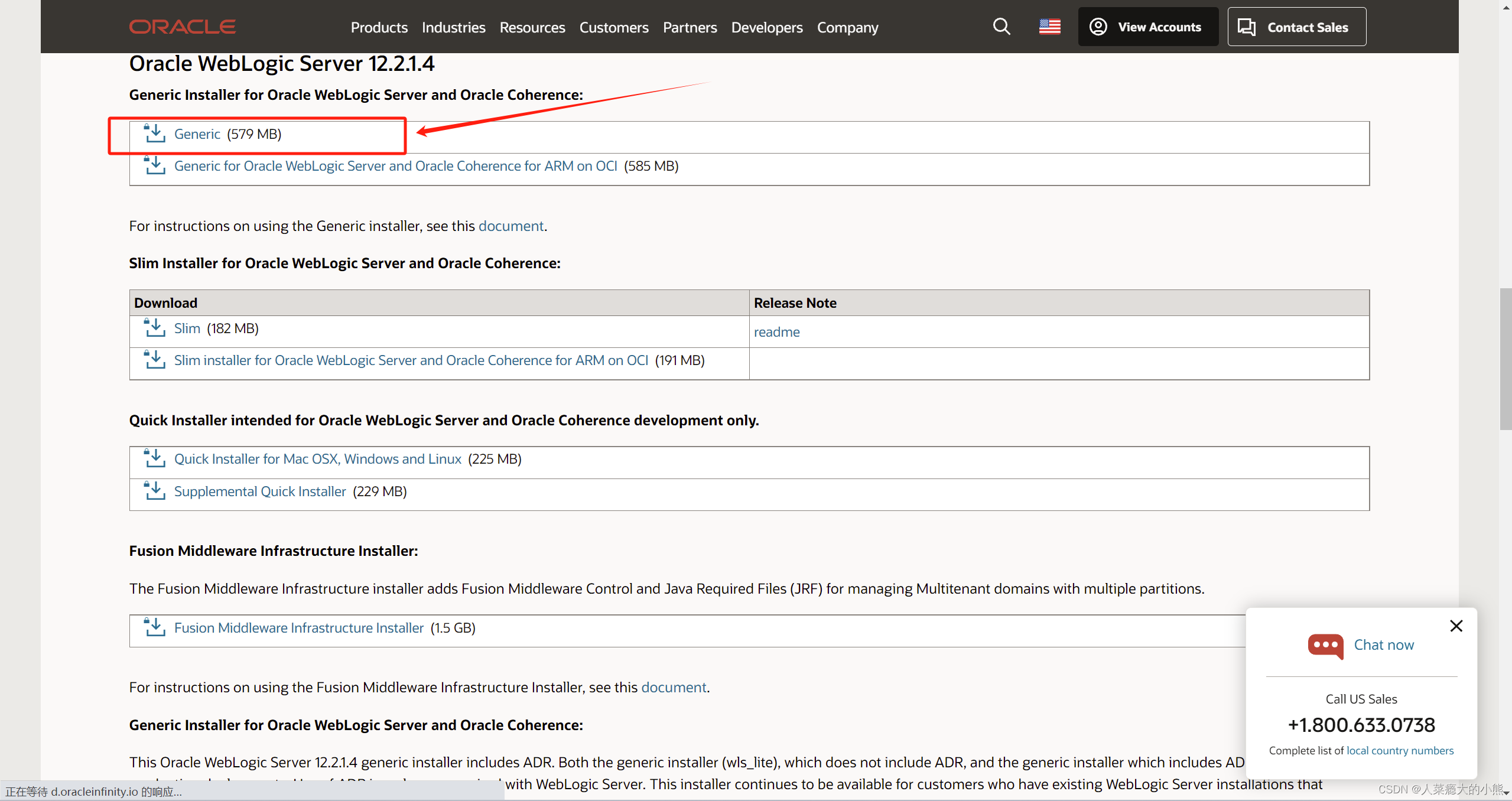This screenshot has width=1512, height=801.
Task: Open the readme release note link
Action: (x=776, y=332)
